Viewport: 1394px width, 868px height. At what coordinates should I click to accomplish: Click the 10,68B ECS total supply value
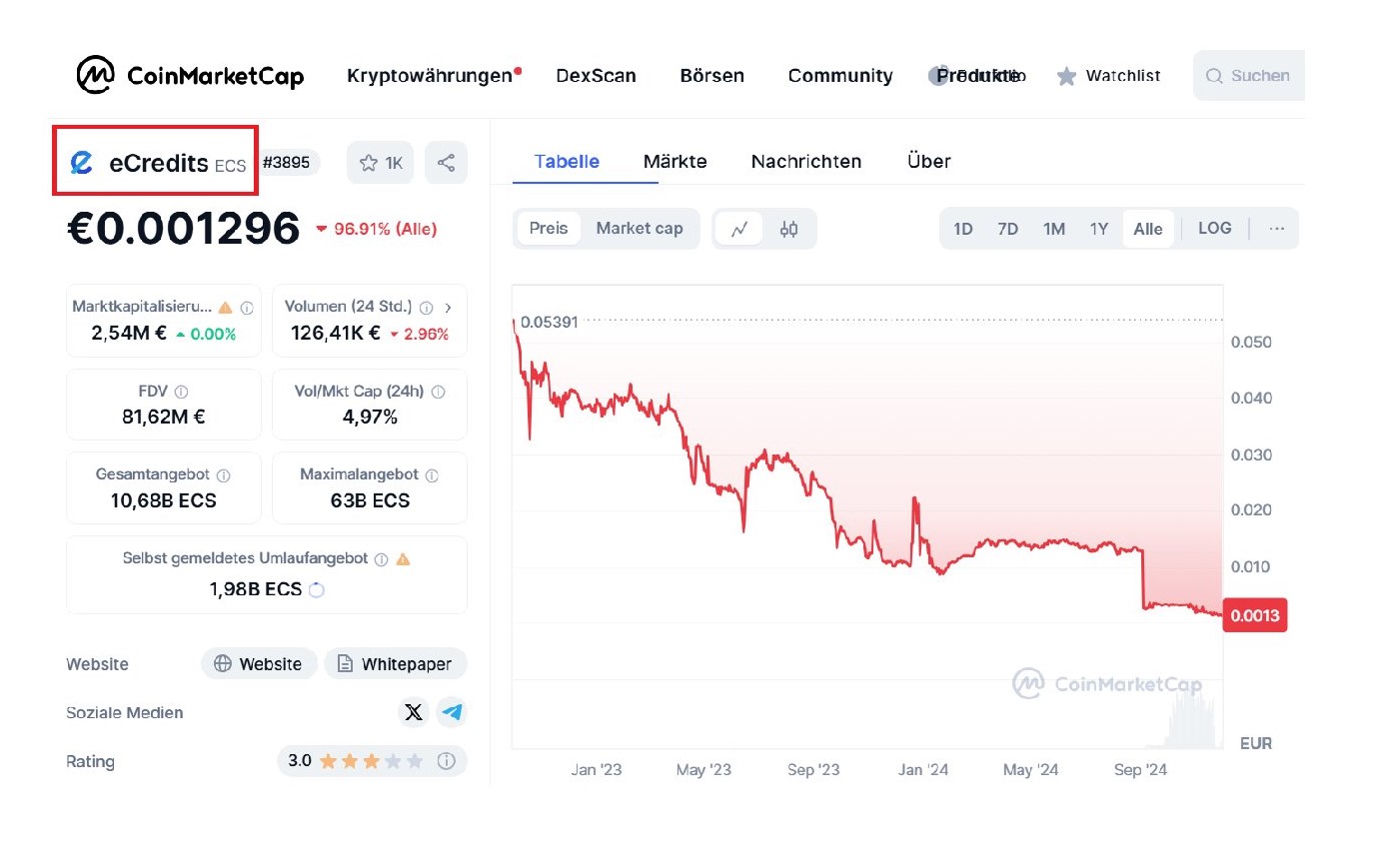[164, 500]
